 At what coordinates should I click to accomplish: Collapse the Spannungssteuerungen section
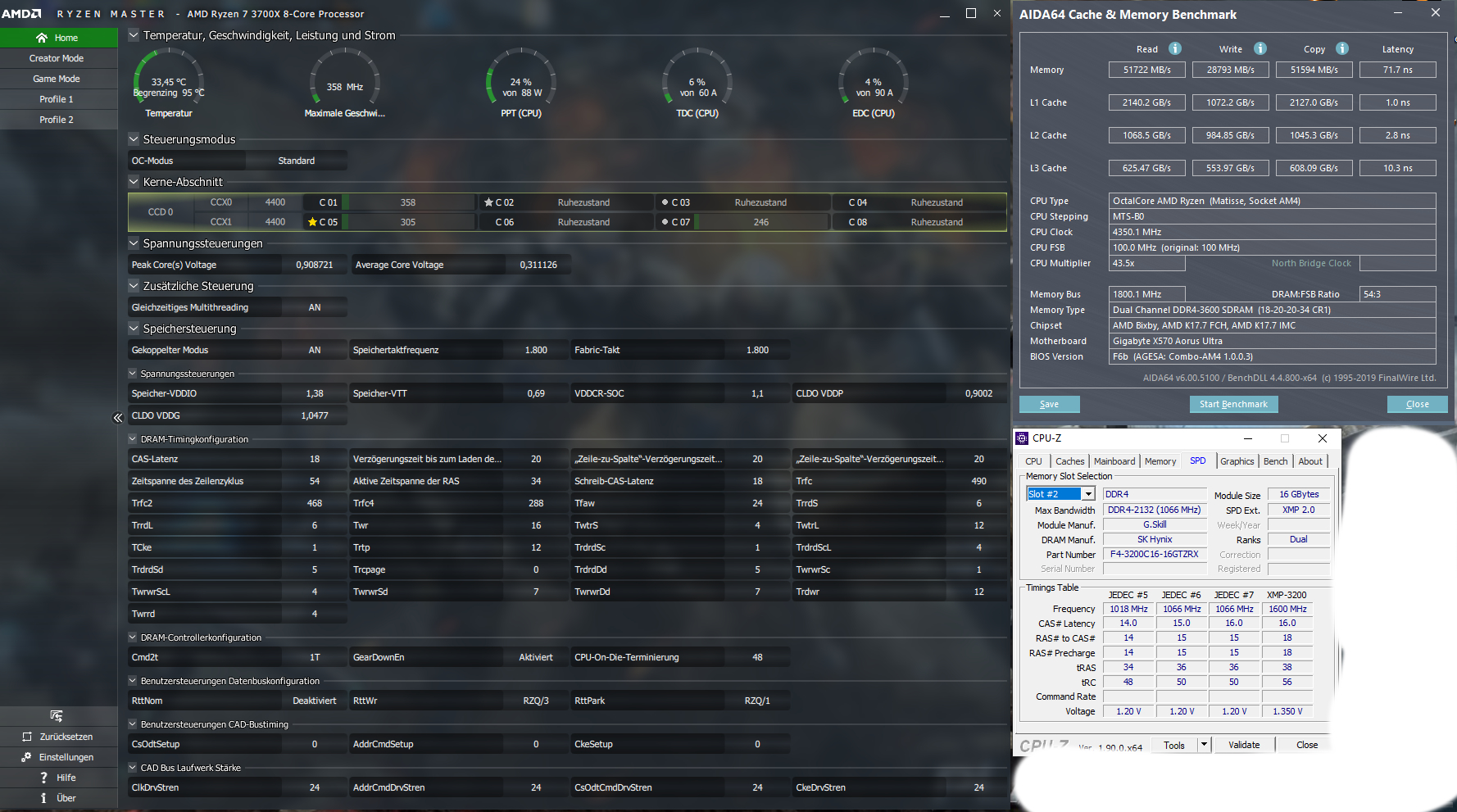point(134,243)
